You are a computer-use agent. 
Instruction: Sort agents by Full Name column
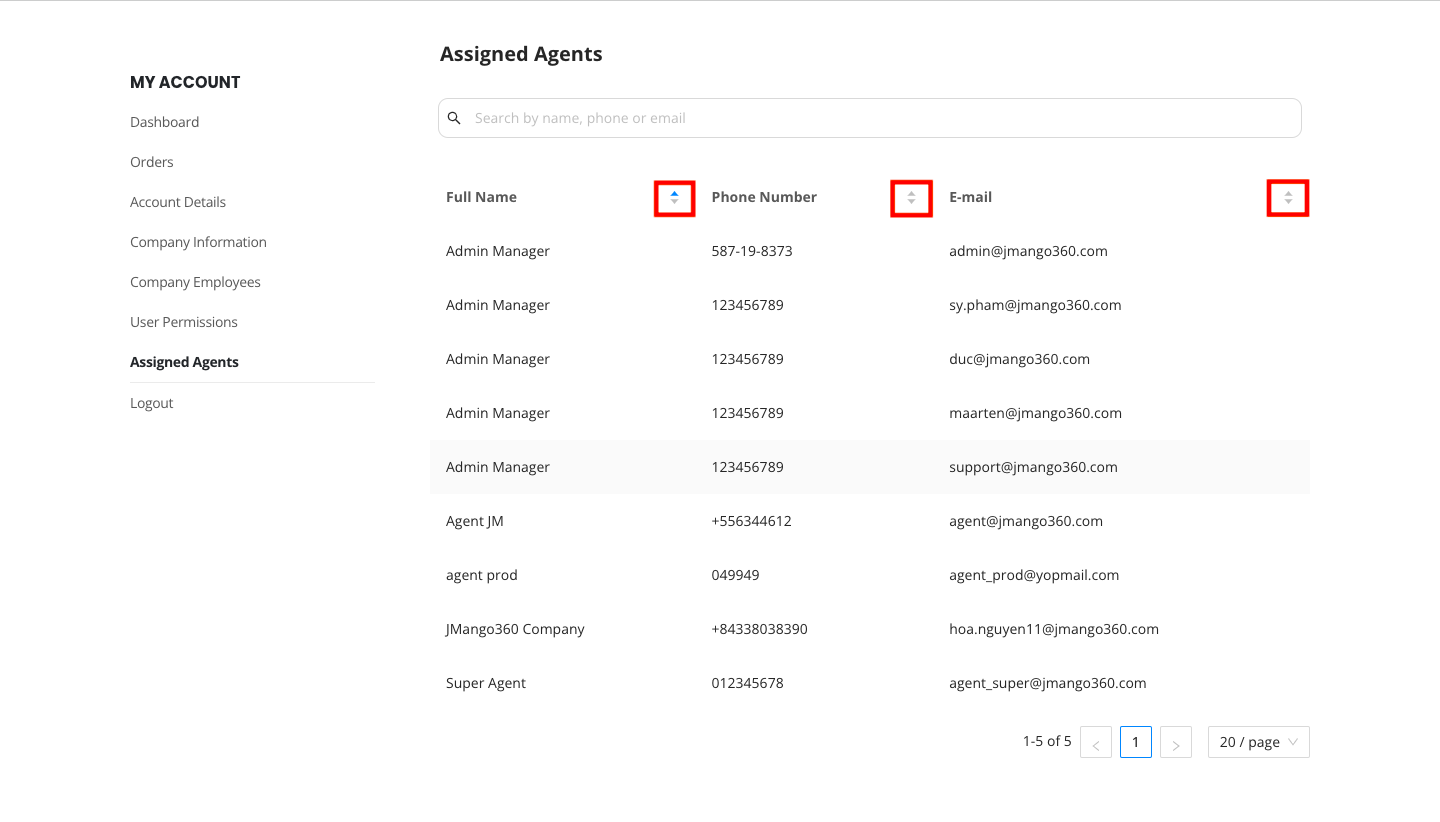[x=675, y=198]
